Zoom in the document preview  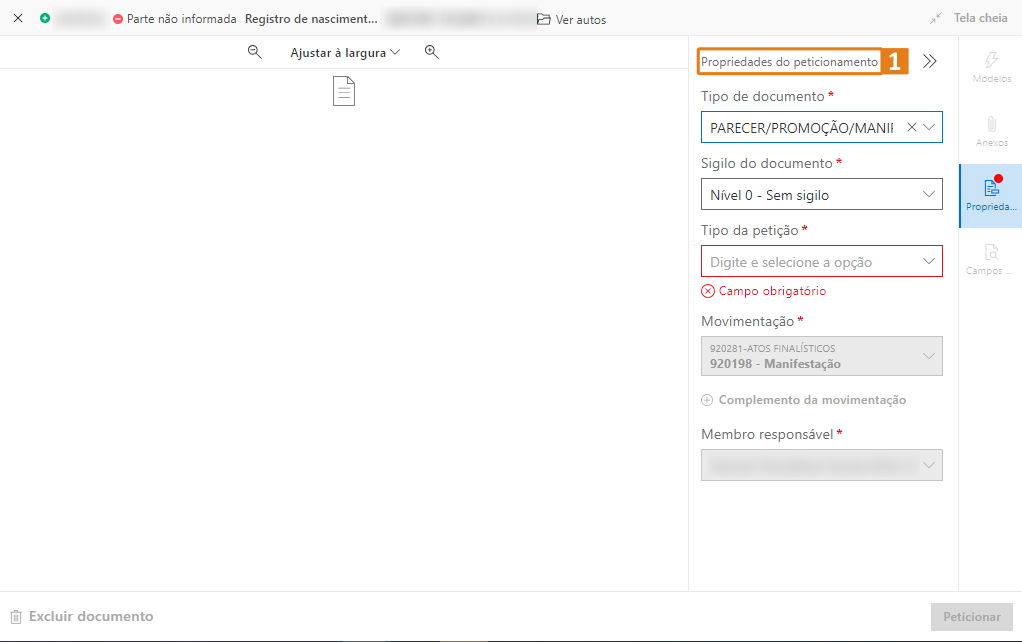pyautogui.click(x=432, y=52)
